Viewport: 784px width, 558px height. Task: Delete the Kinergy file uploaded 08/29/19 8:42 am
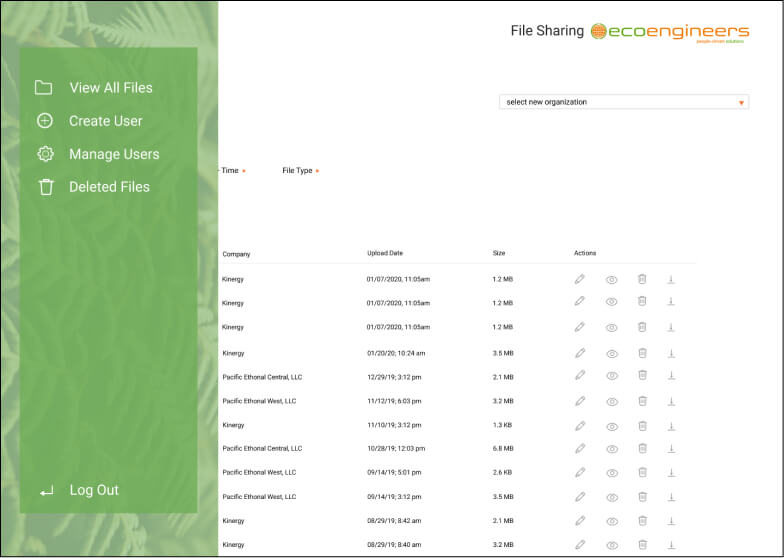click(642, 520)
